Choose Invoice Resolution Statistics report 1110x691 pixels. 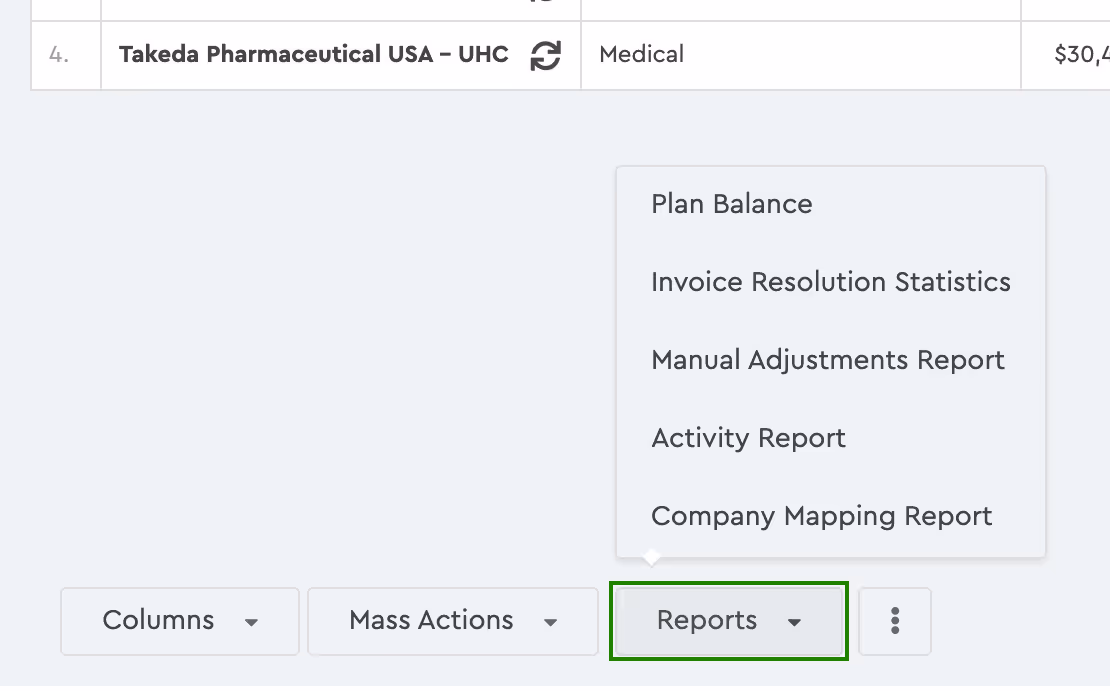point(830,282)
